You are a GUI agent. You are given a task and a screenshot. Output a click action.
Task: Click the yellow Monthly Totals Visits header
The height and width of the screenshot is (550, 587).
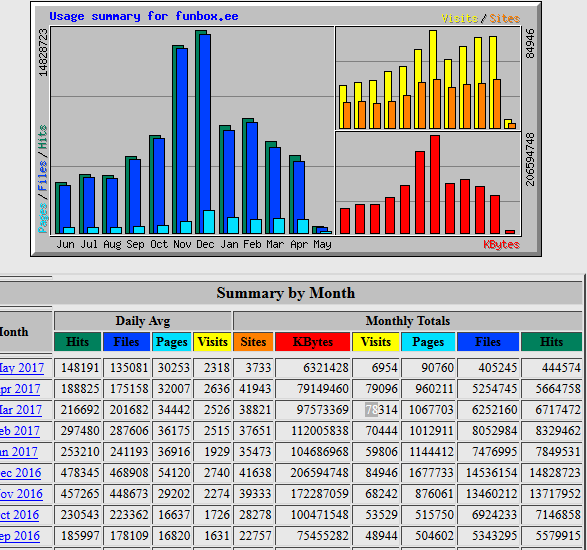click(376, 342)
